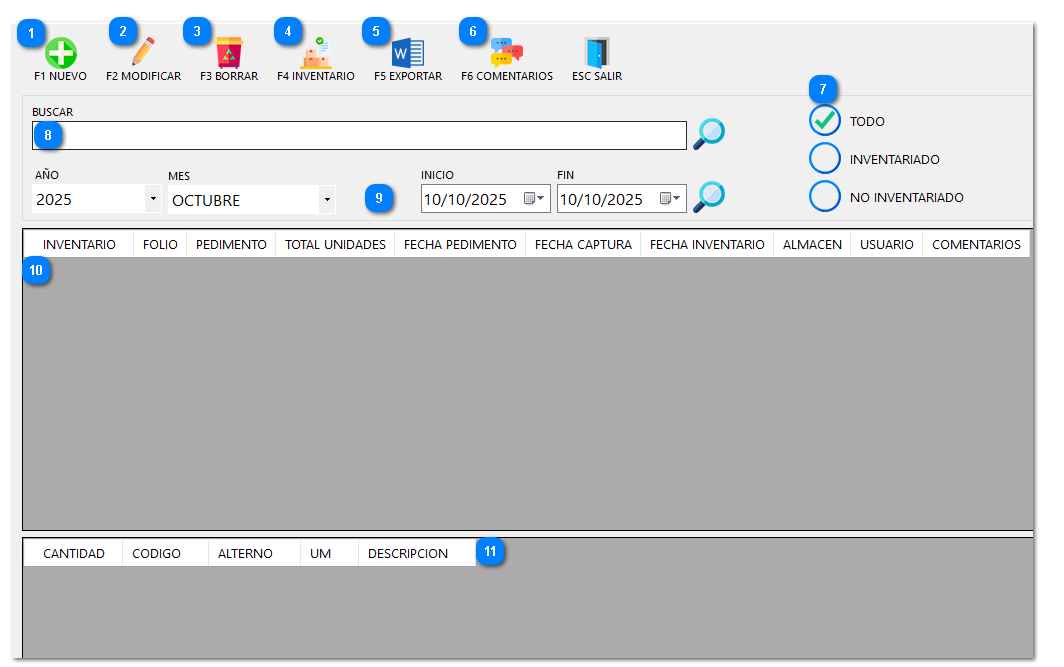Open the INICIO date picker calendar

click(x=535, y=199)
